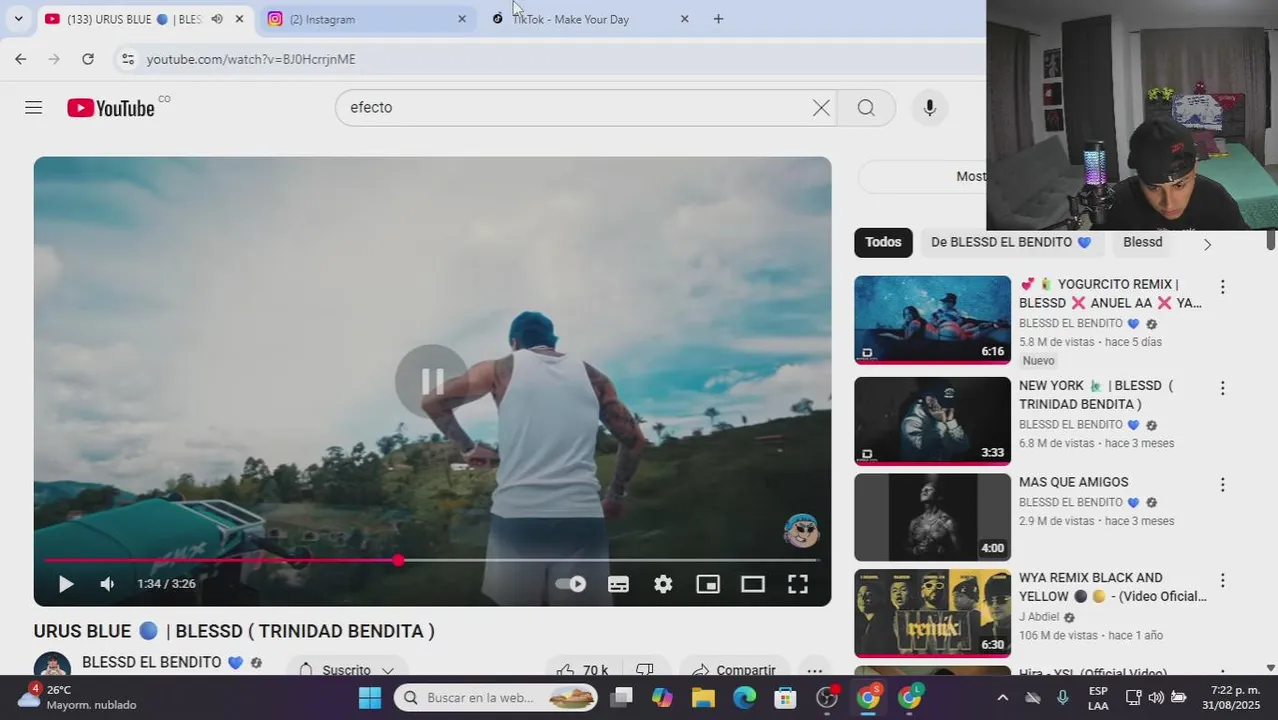Reload the page
The width and height of the screenshot is (1278, 720).
click(88, 59)
